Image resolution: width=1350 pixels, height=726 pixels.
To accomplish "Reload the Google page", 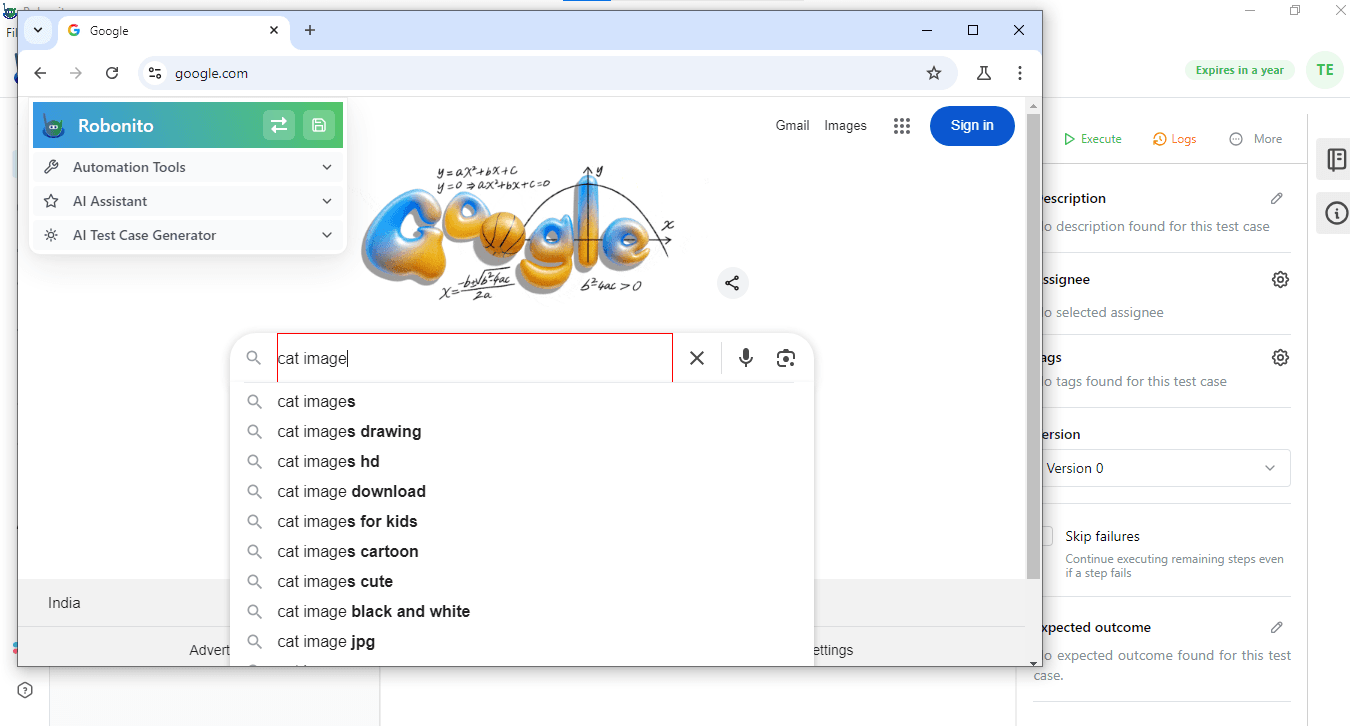I will [x=112, y=73].
